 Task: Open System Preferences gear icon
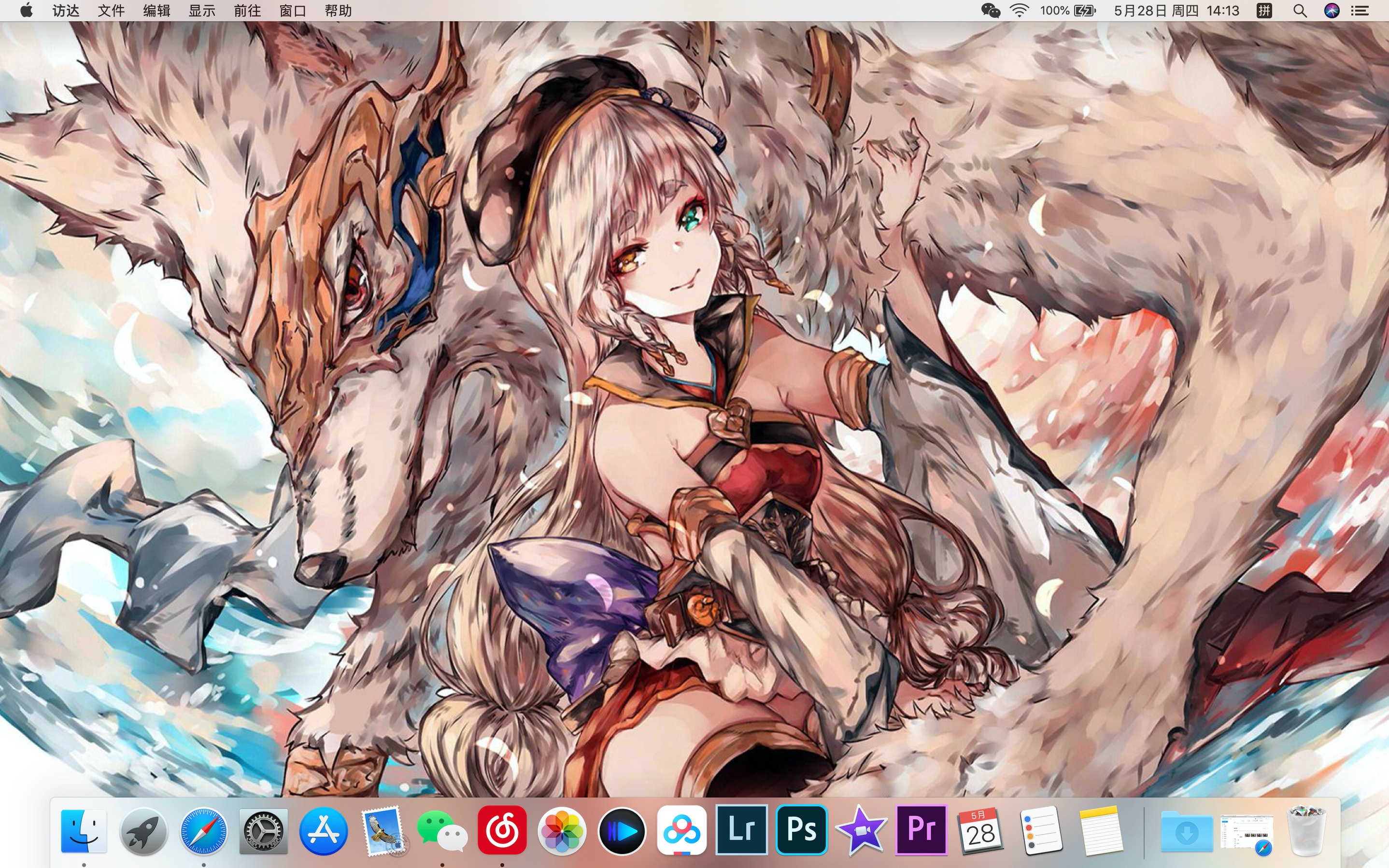[x=263, y=831]
